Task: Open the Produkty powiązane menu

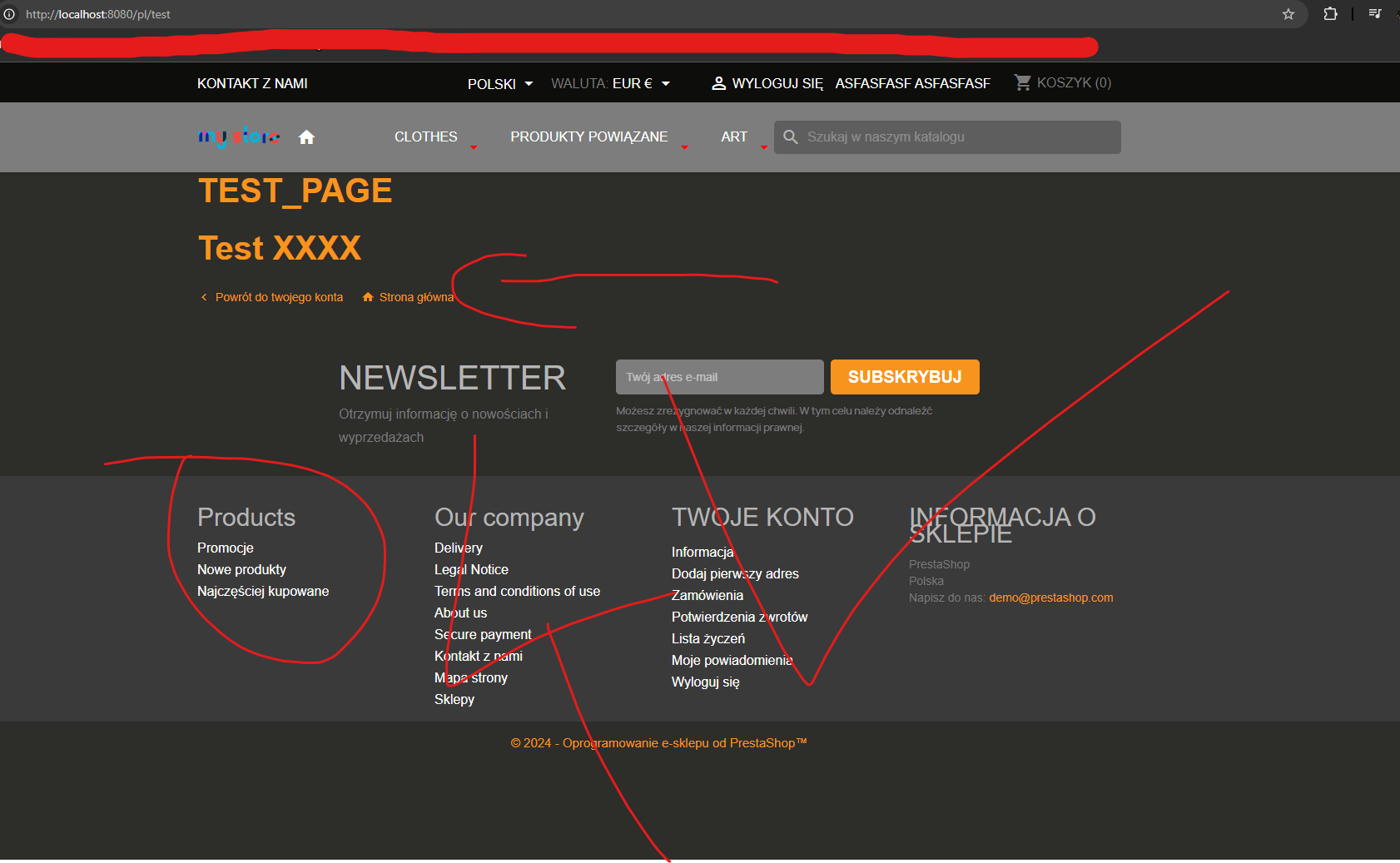Action: 589,136
